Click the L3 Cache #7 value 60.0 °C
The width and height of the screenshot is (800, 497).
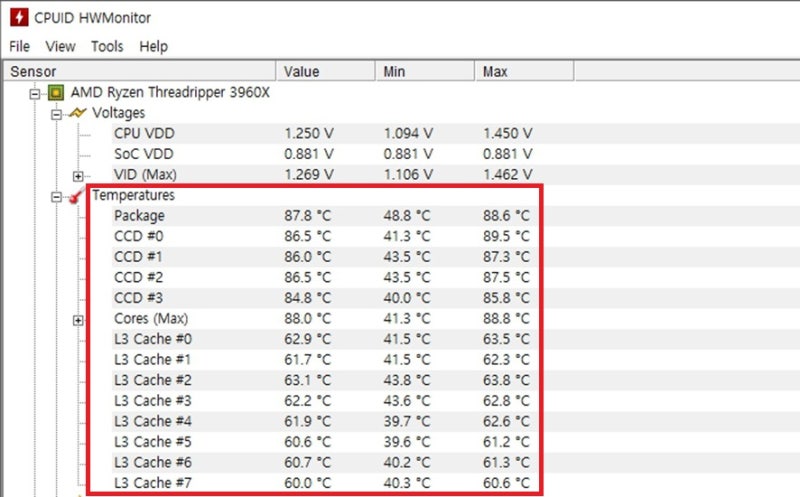(308, 483)
